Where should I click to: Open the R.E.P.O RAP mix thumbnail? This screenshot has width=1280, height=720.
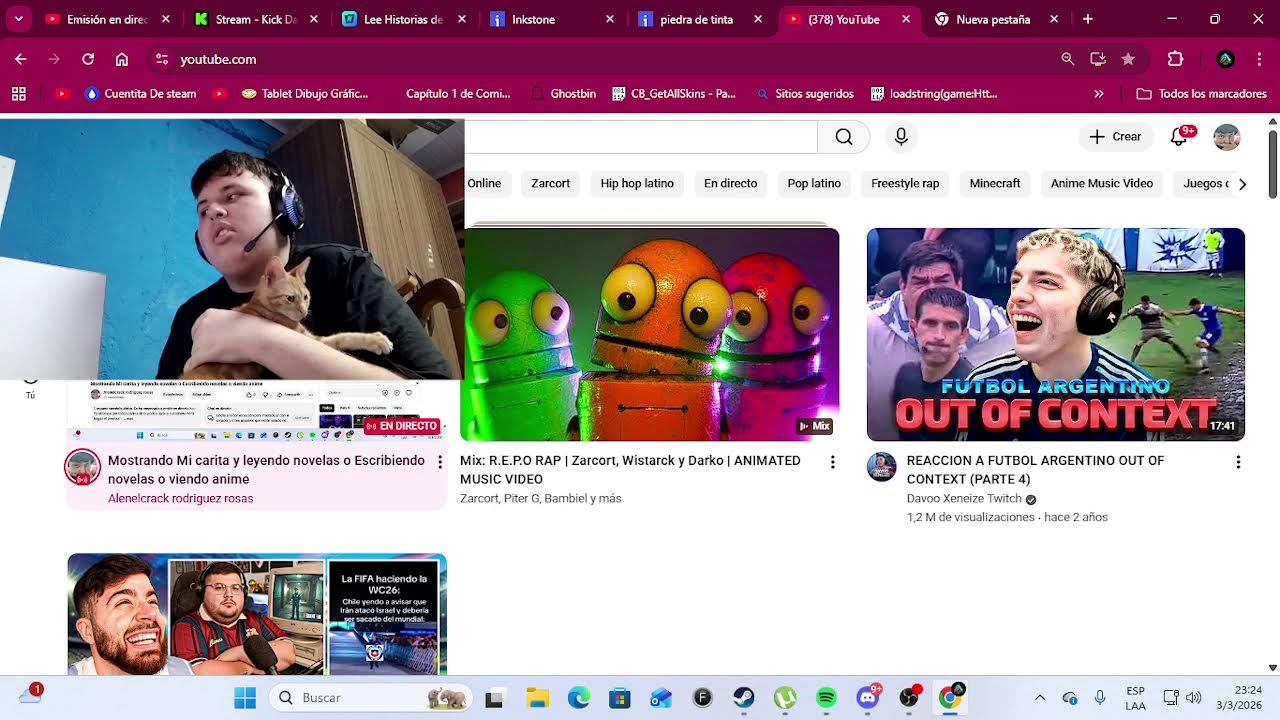(650, 334)
